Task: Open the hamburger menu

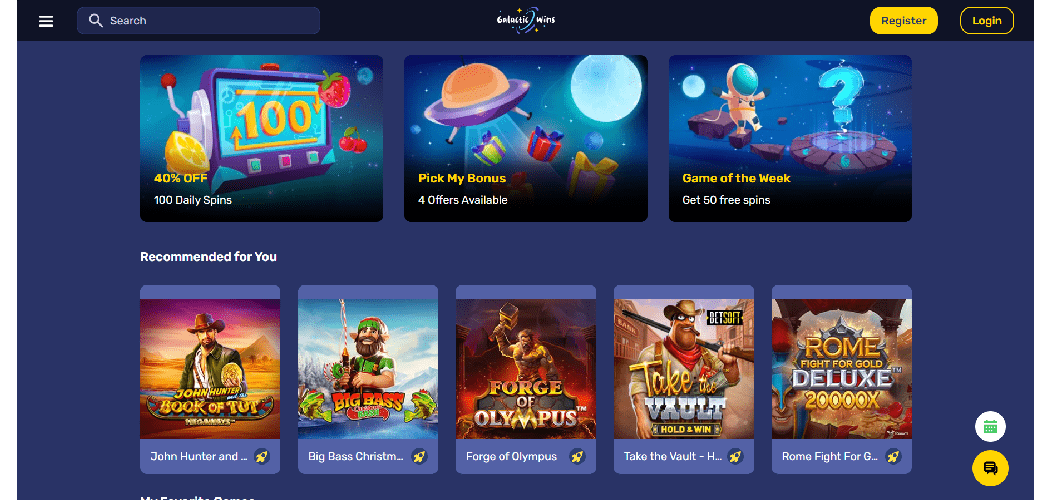Action: [46, 21]
